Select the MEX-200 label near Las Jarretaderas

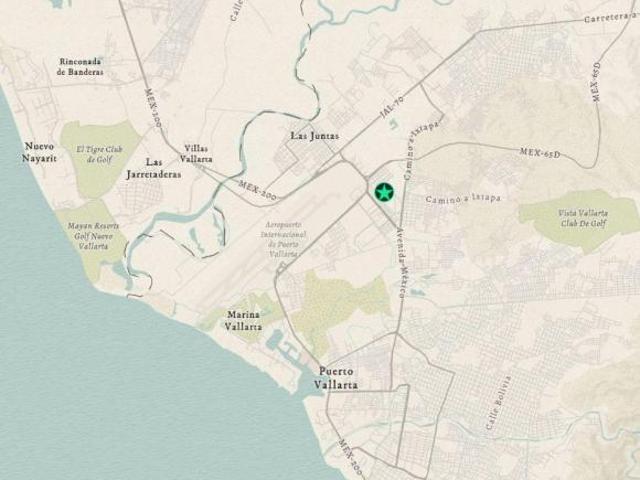tap(257, 191)
